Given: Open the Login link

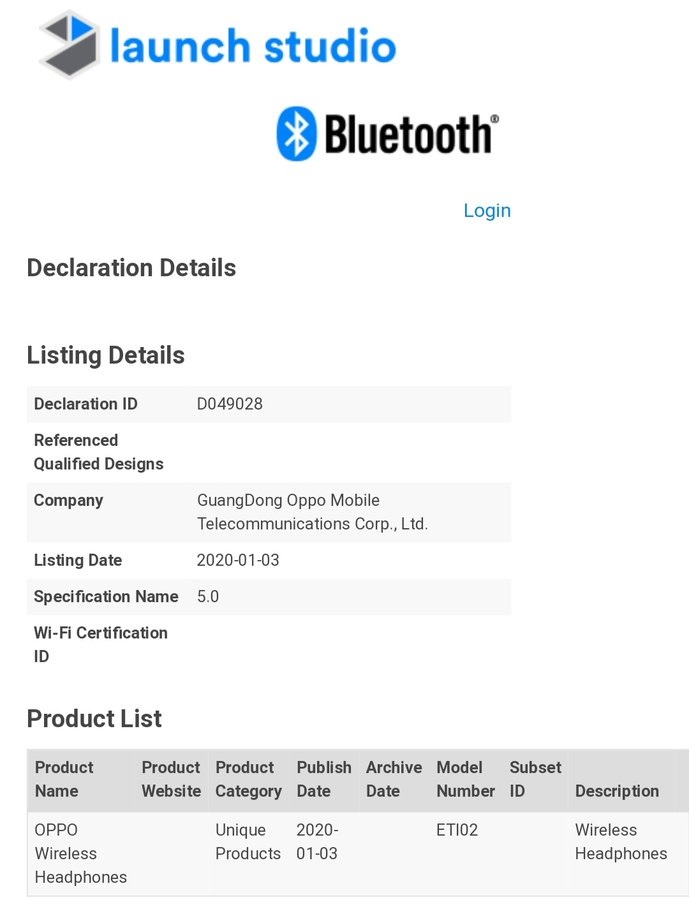Looking at the screenshot, I should [487, 210].
